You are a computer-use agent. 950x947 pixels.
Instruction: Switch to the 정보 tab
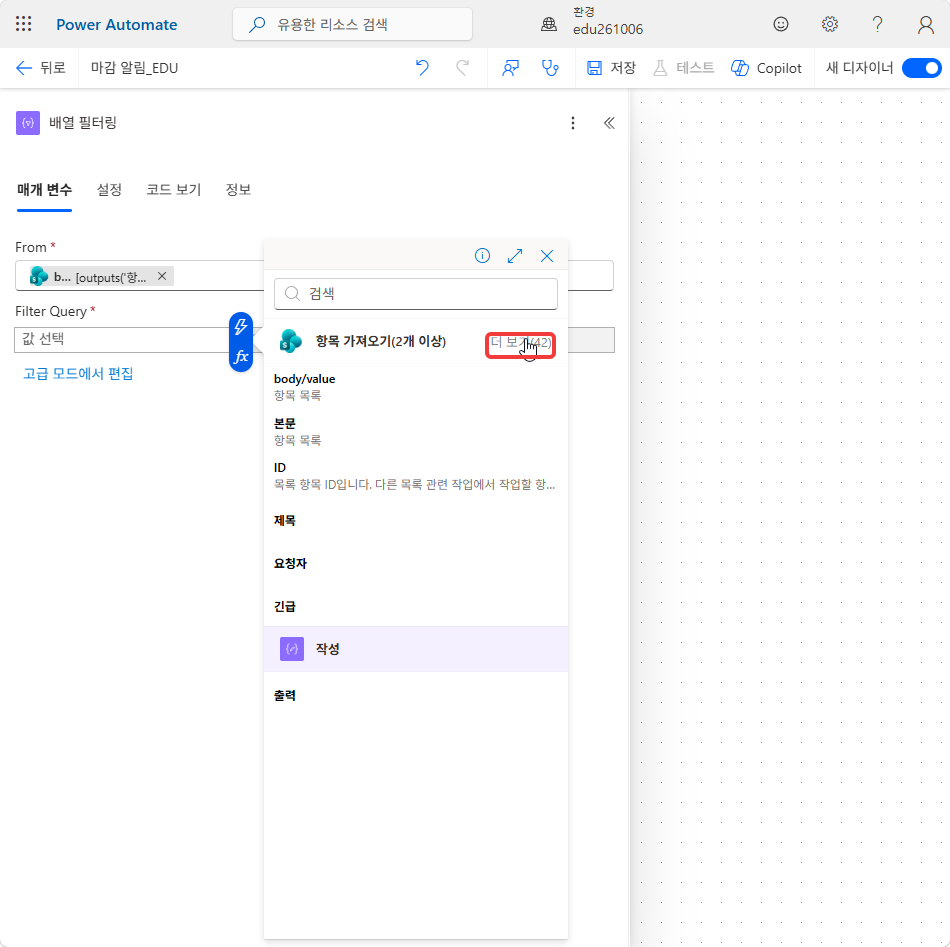(x=238, y=190)
